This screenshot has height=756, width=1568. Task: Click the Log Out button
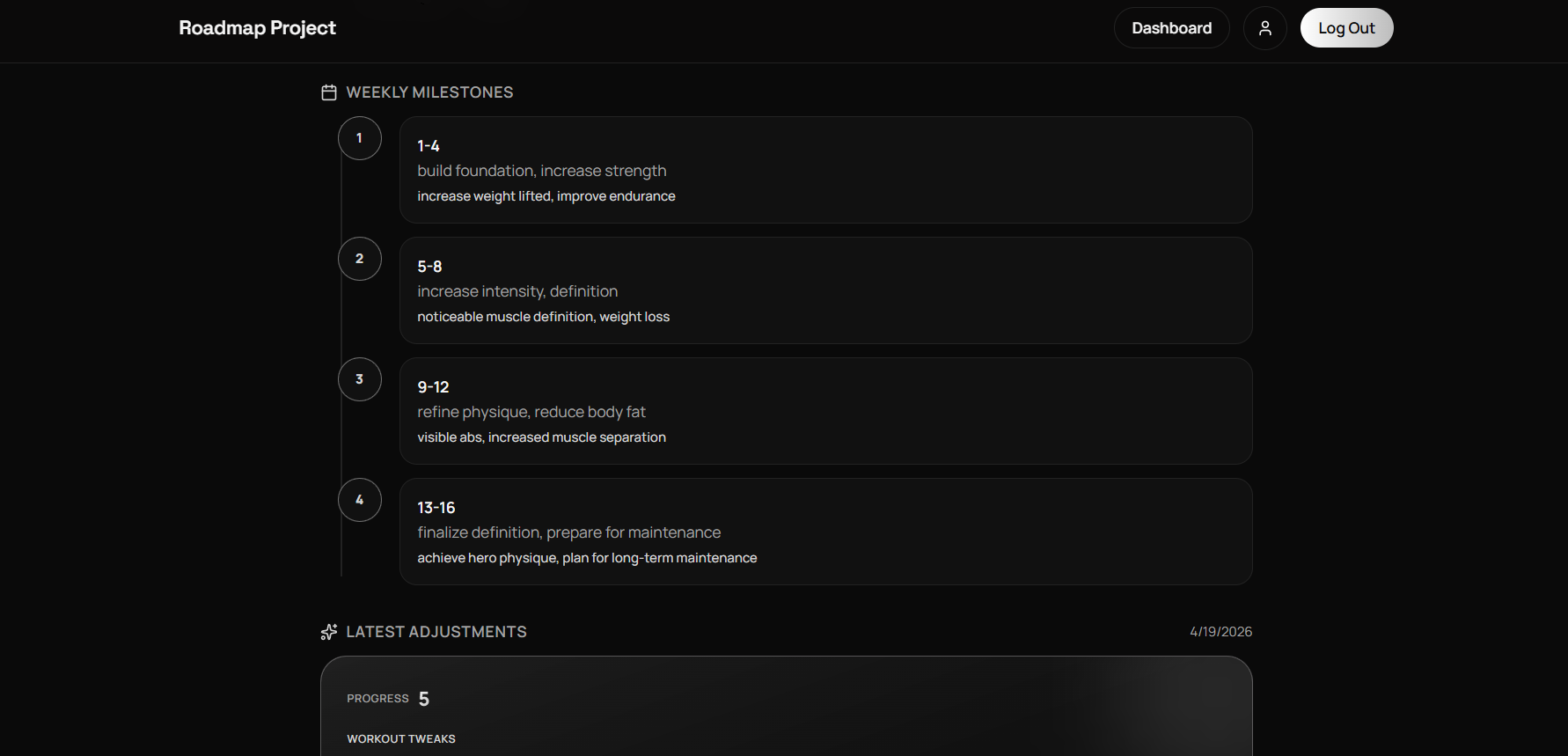[1346, 28]
